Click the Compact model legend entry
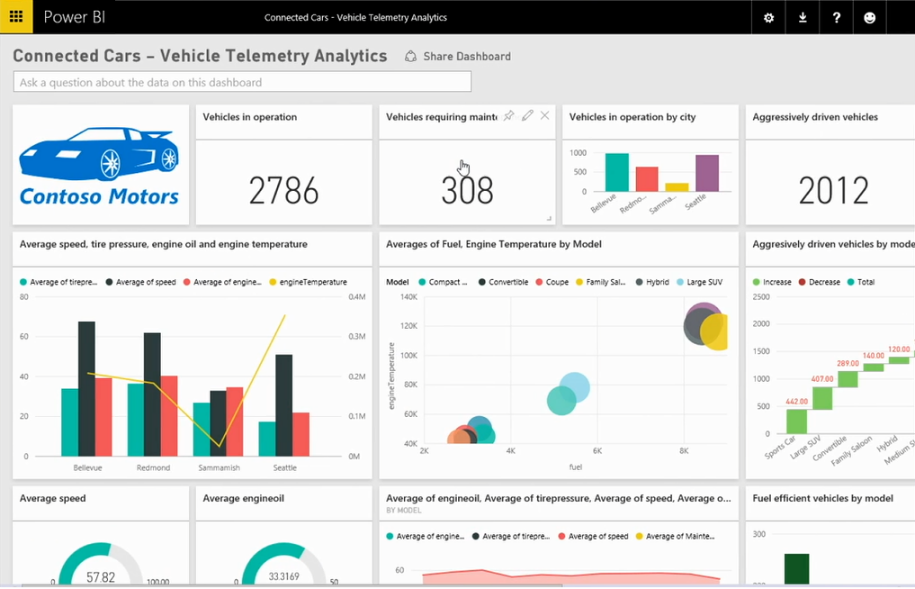 coord(443,282)
